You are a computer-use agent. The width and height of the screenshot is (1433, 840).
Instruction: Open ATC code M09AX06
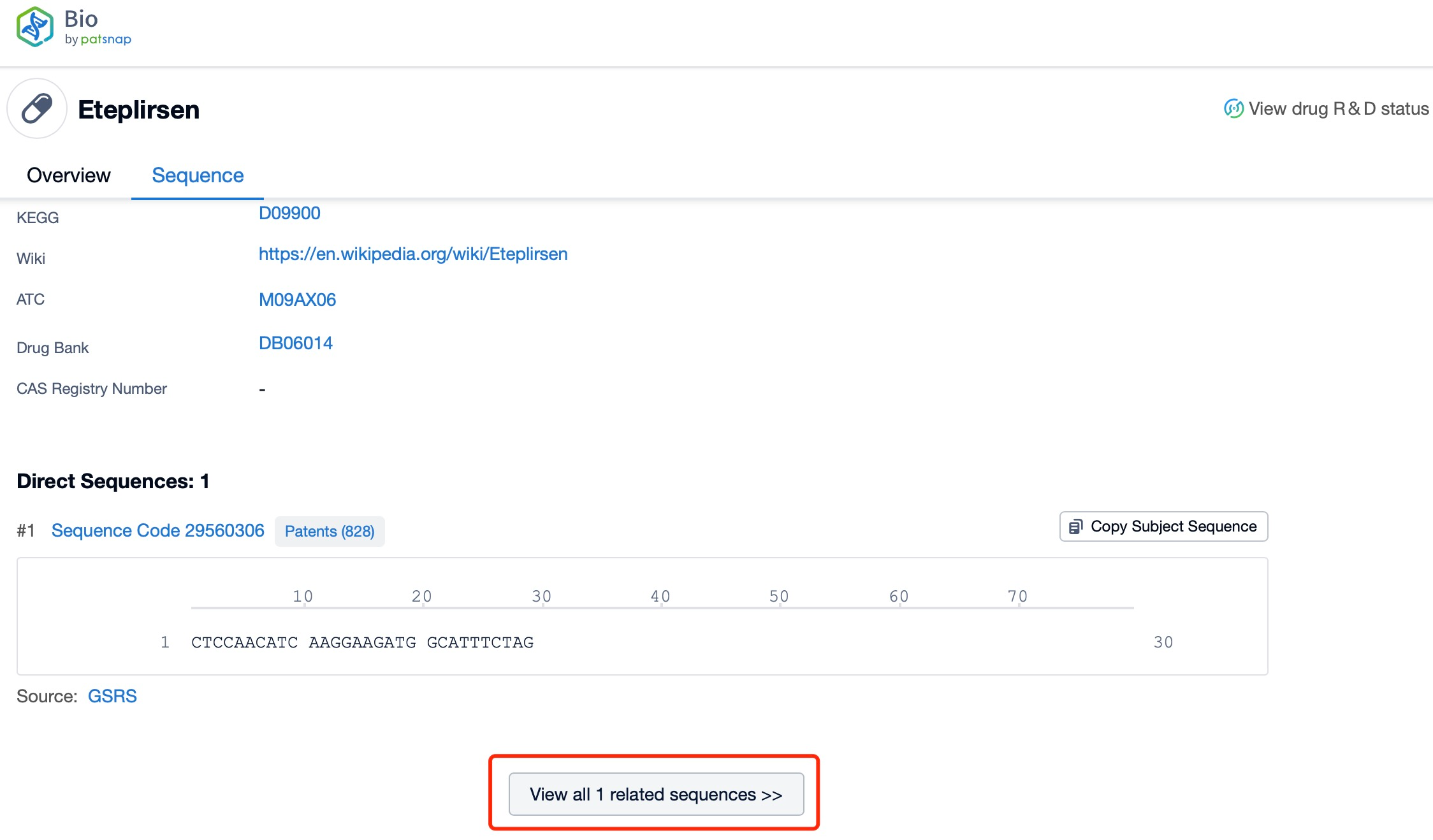pos(297,300)
